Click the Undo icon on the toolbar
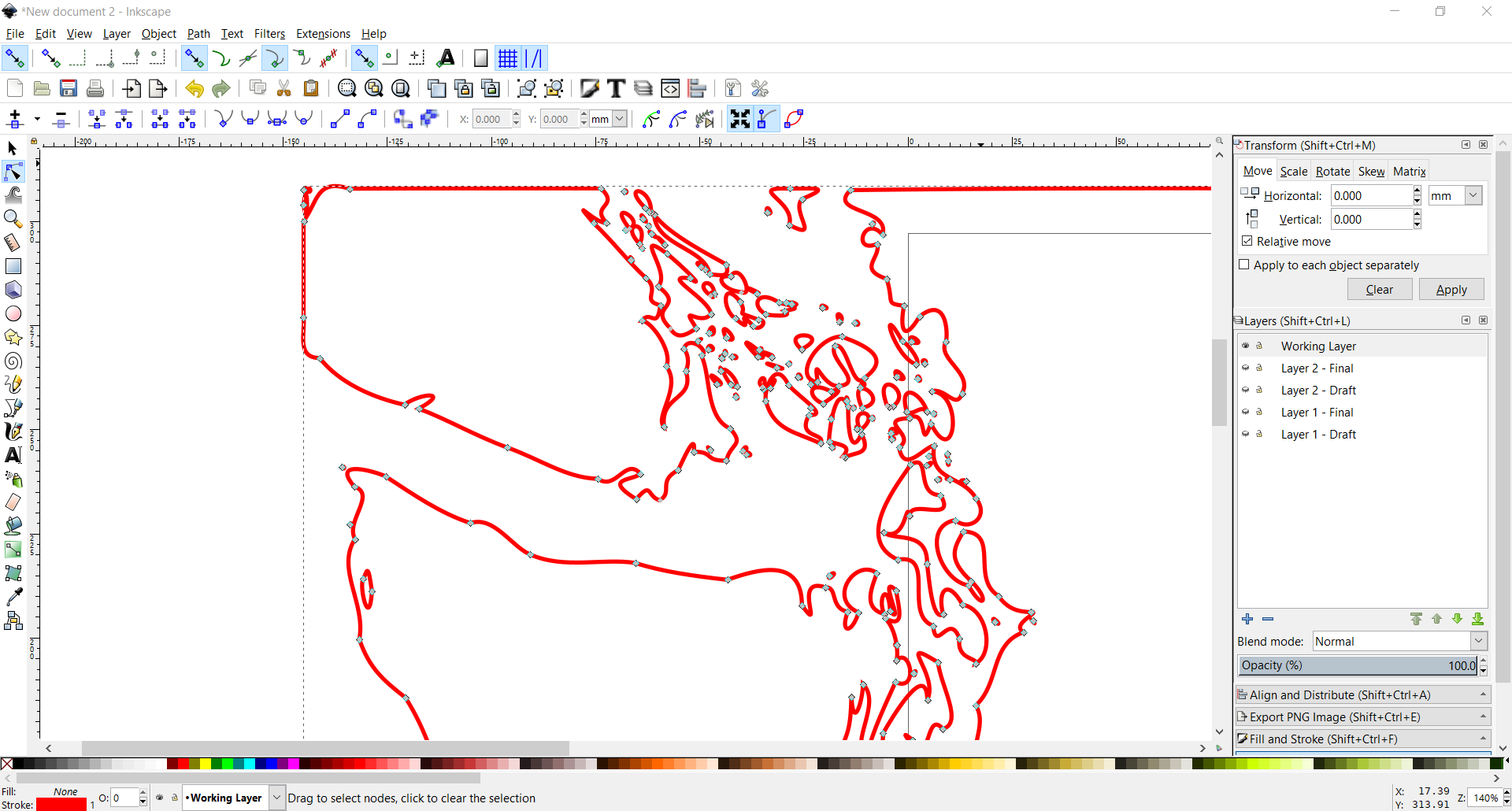Viewport: 1512px width, 811px height. [194, 88]
